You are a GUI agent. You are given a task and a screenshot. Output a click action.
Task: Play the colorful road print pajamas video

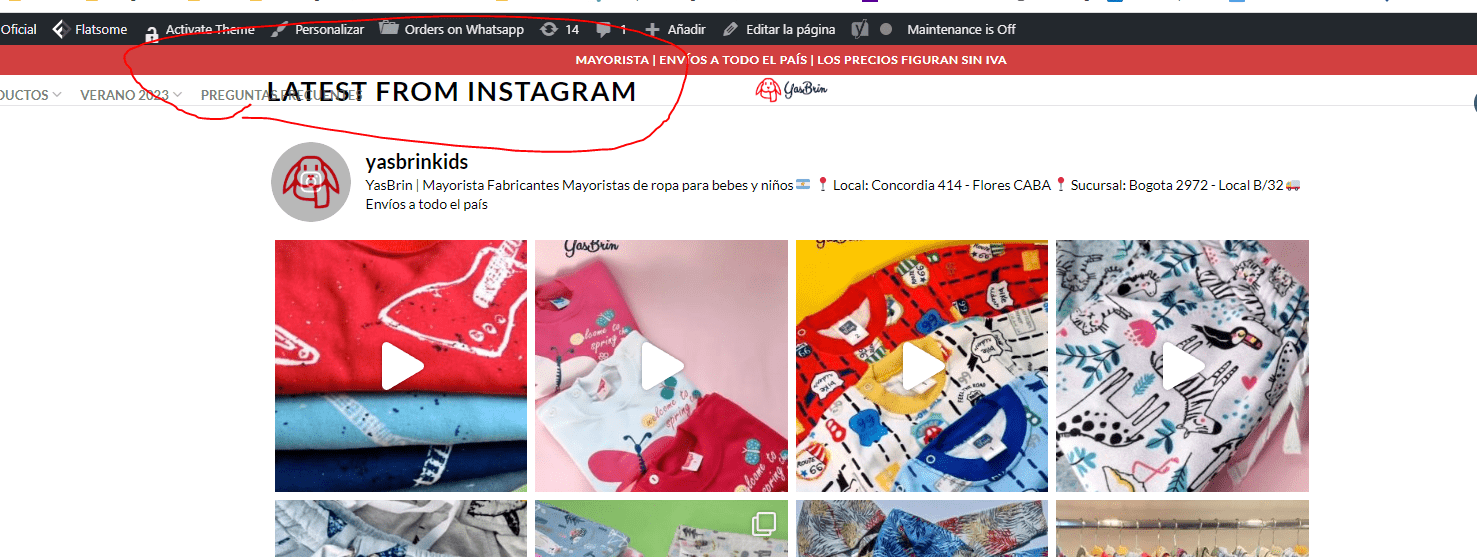click(x=922, y=366)
